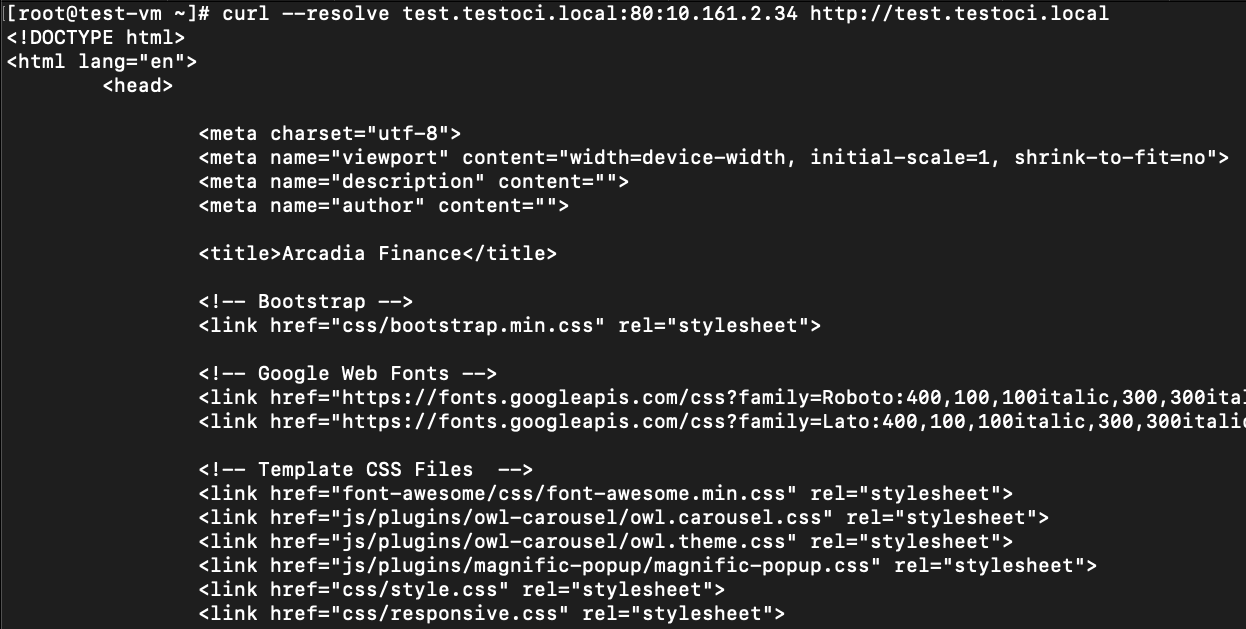
Task: Click the meta author line
Action: click(x=384, y=206)
